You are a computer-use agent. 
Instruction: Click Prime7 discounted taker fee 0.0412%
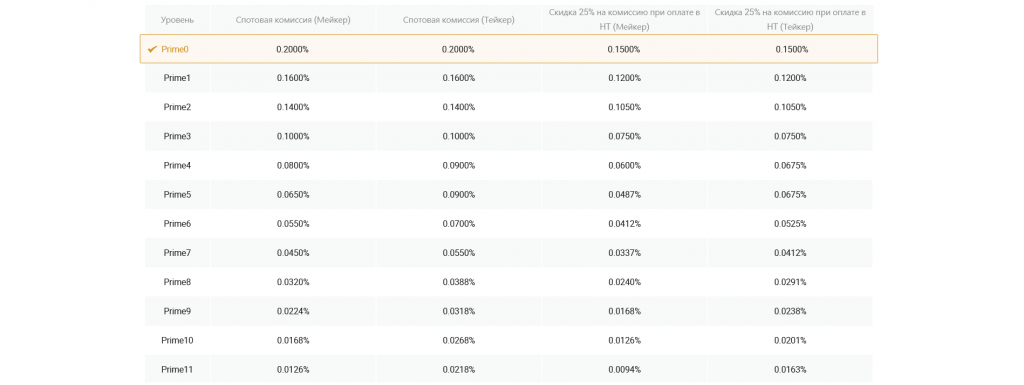coord(790,253)
